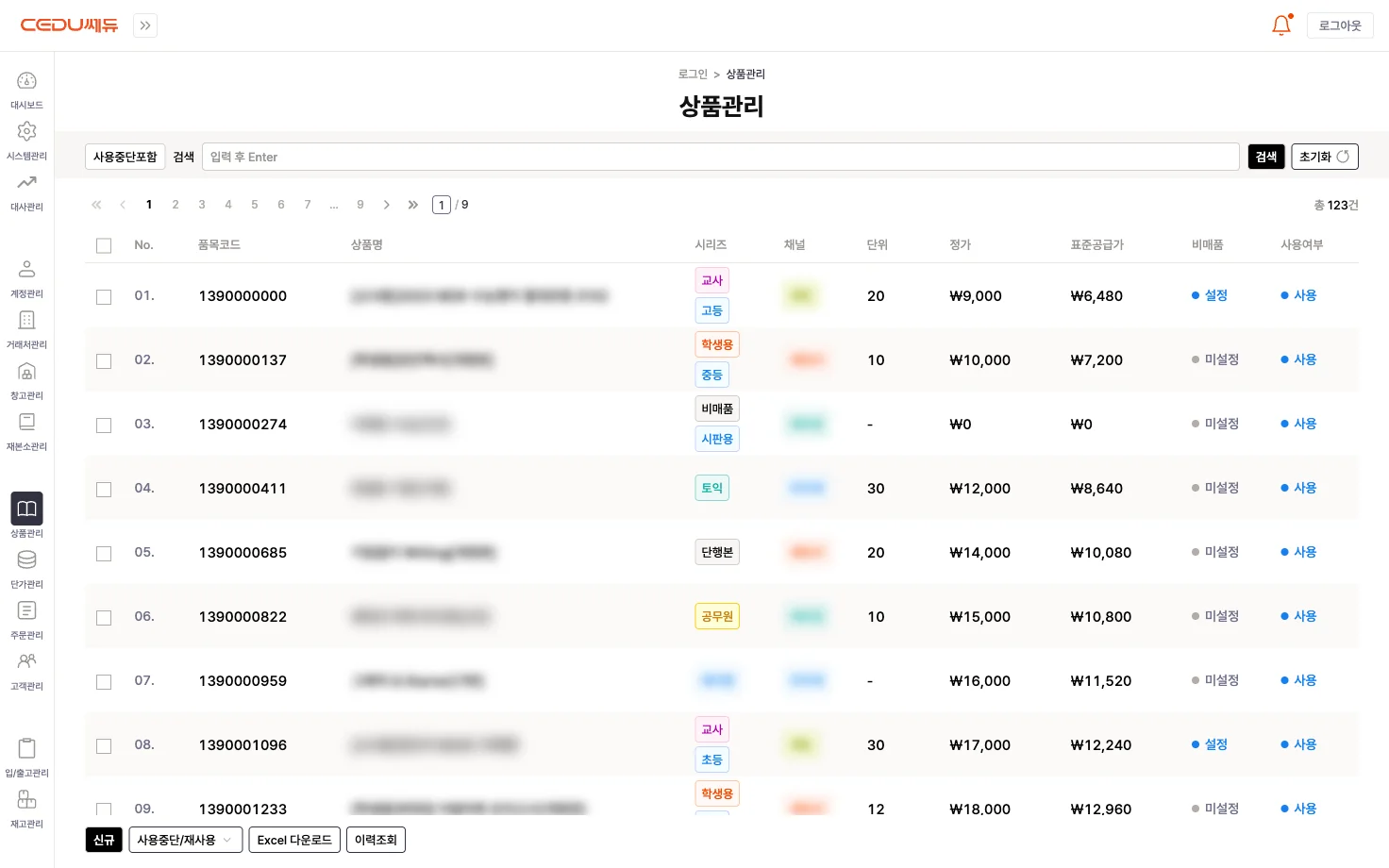Open 재본소관리 book icon in sidebar

26,422
